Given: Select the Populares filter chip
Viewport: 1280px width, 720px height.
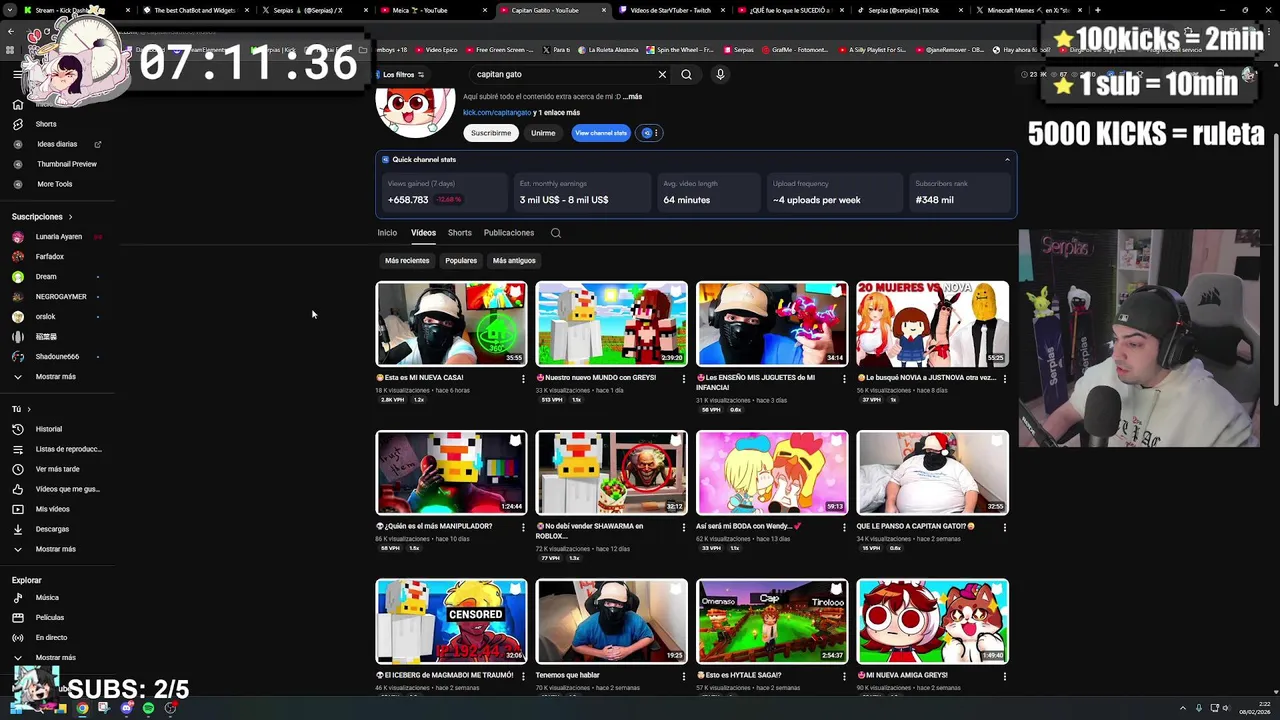Looking at the screenshot, I should click(x=461, y=261).
